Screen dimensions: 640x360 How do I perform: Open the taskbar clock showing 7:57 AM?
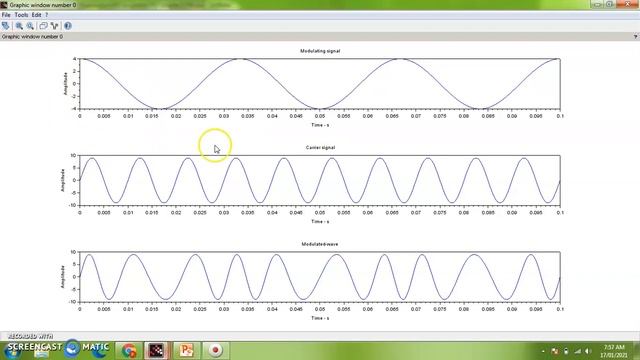tap(614, 351)
